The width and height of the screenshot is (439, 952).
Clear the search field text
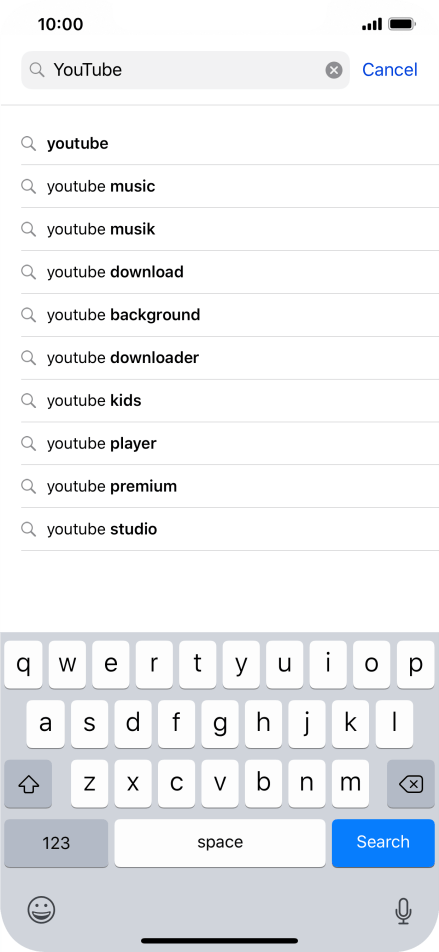click(334, 70)
